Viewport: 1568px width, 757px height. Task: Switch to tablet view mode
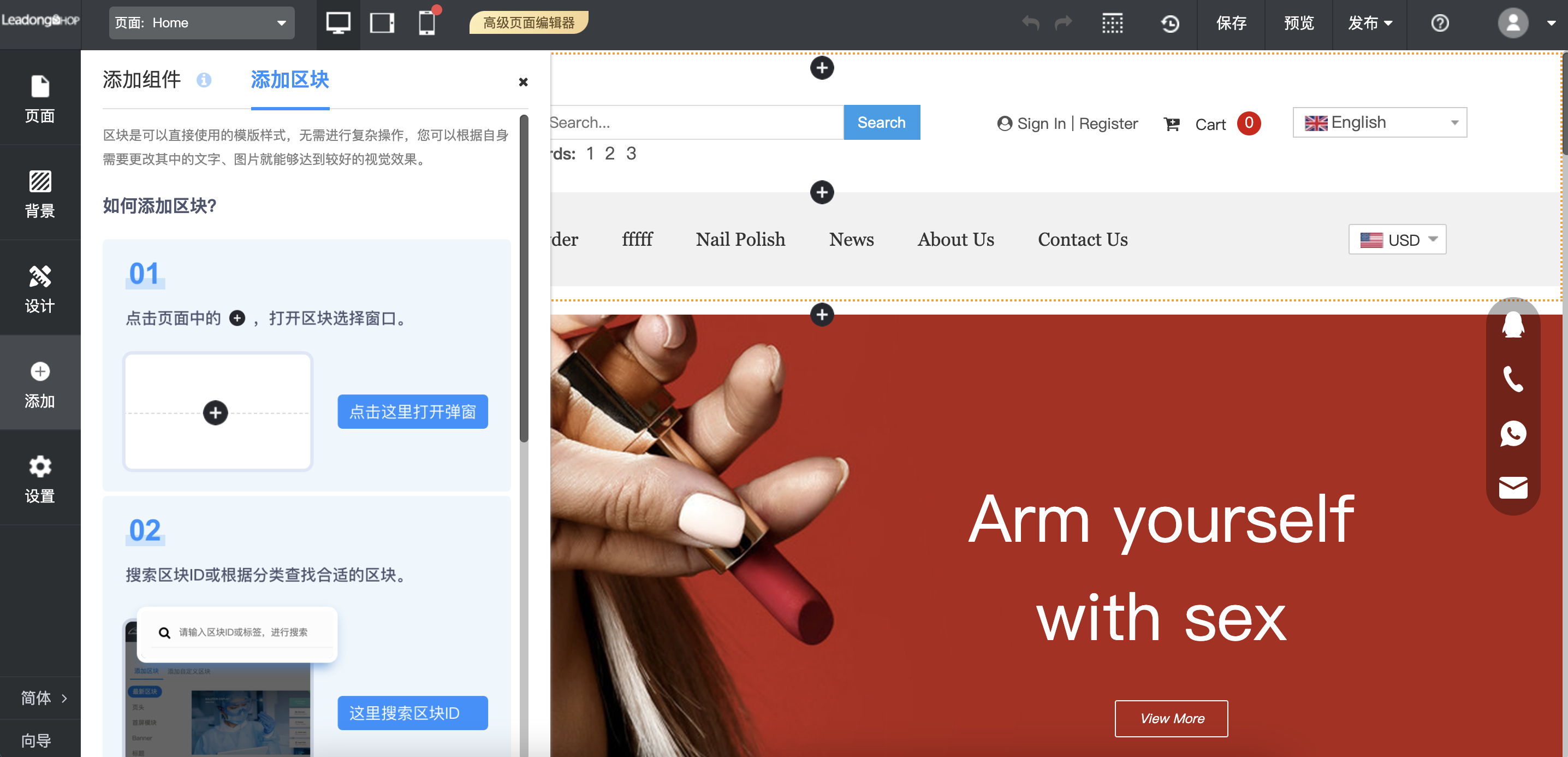[382, 23]
